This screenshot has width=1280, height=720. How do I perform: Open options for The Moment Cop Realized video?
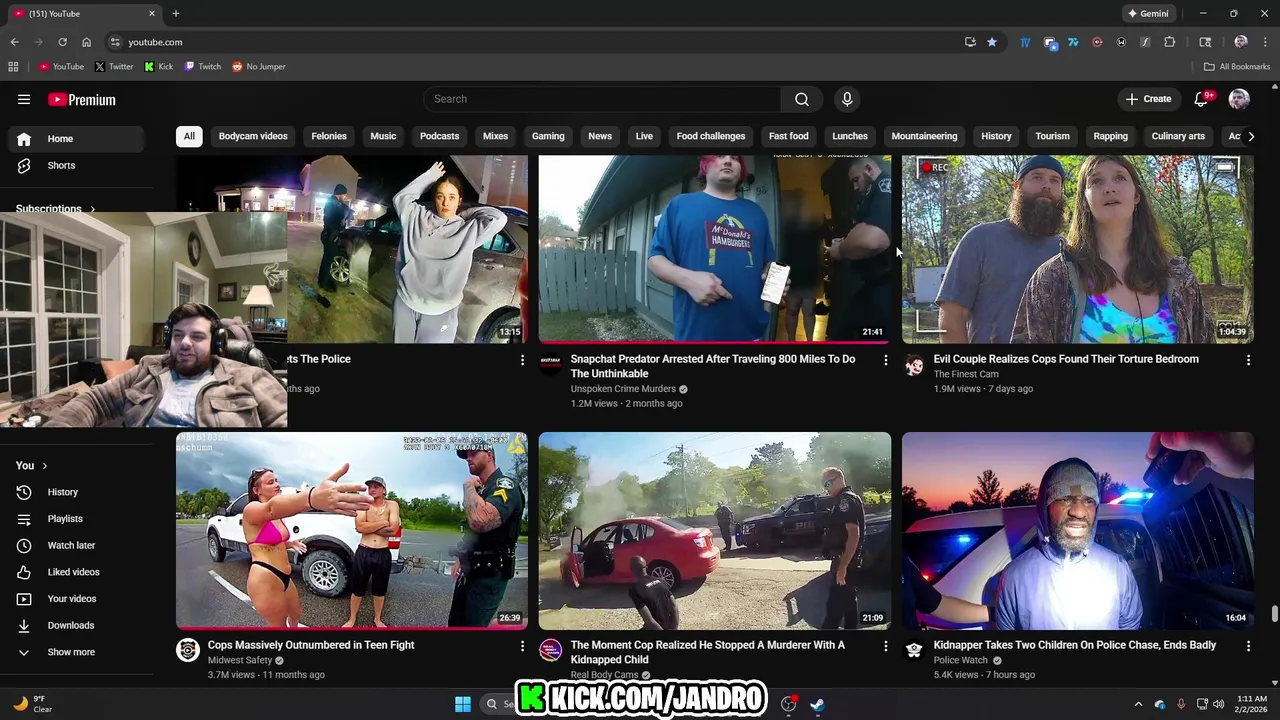tap(885, 646)
